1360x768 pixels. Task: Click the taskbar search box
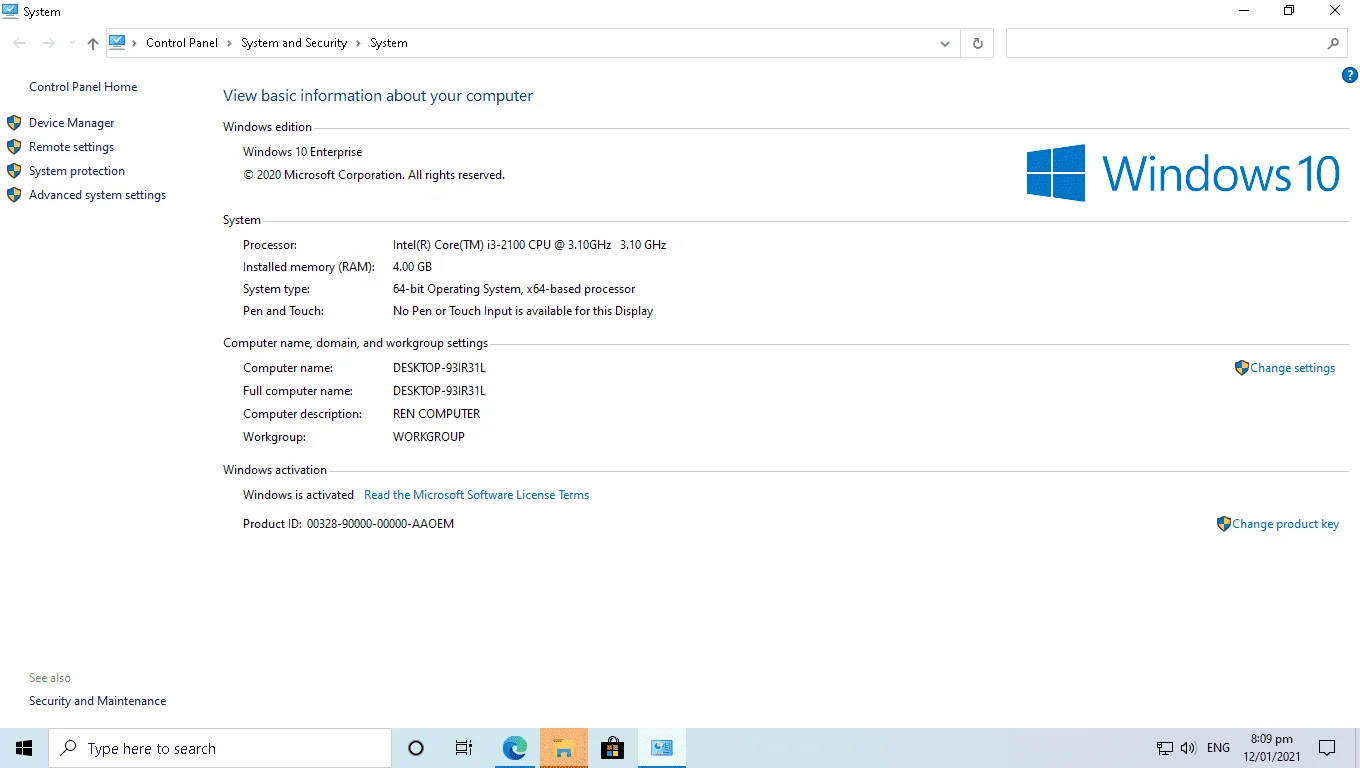(220, 748)
